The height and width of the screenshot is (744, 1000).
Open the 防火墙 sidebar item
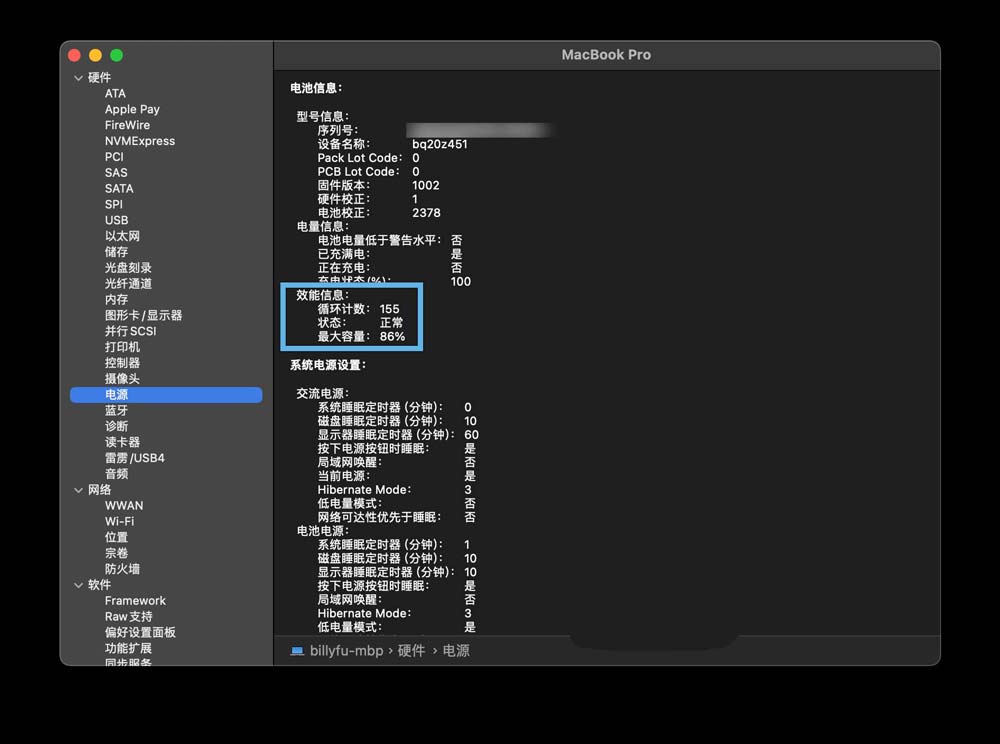pos(122,569)
